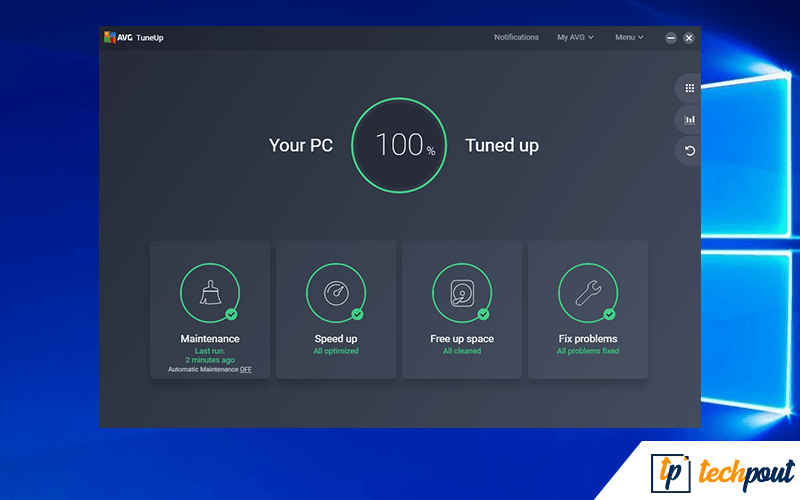Click the green checkmark badge on Fix problems

tap(609, 314)
